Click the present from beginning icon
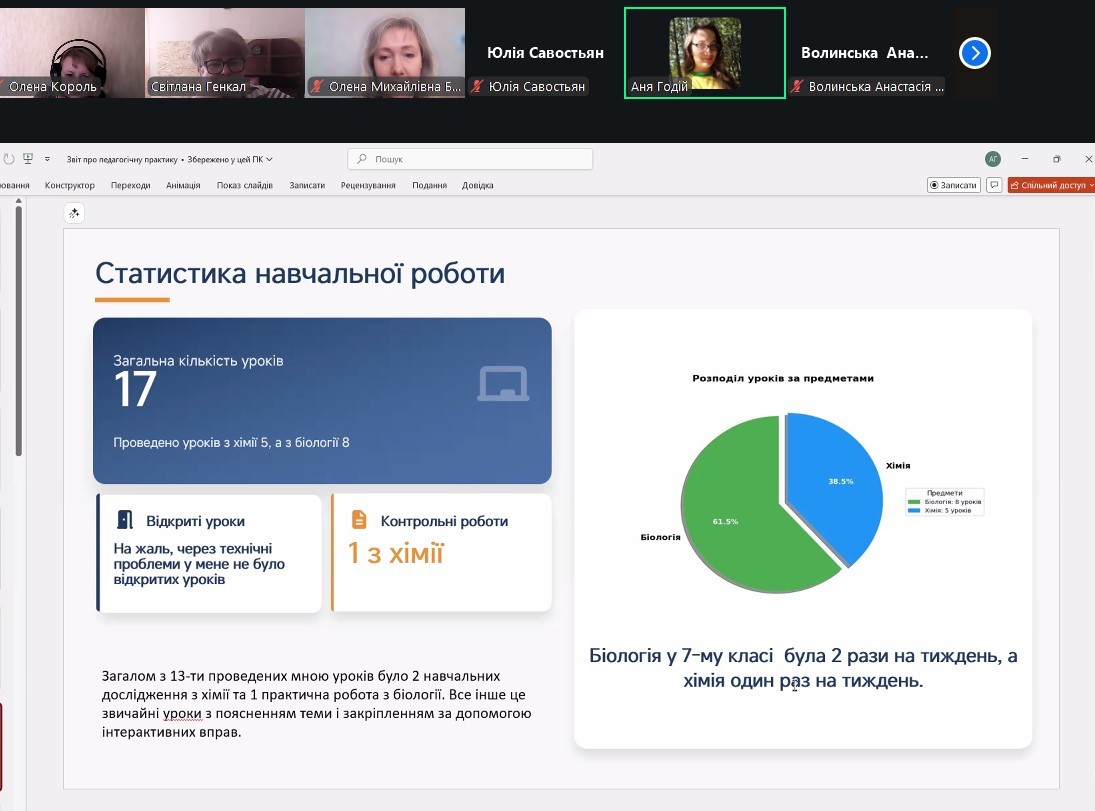Viewport: 1095px width, 811px height. coord(28,159)
